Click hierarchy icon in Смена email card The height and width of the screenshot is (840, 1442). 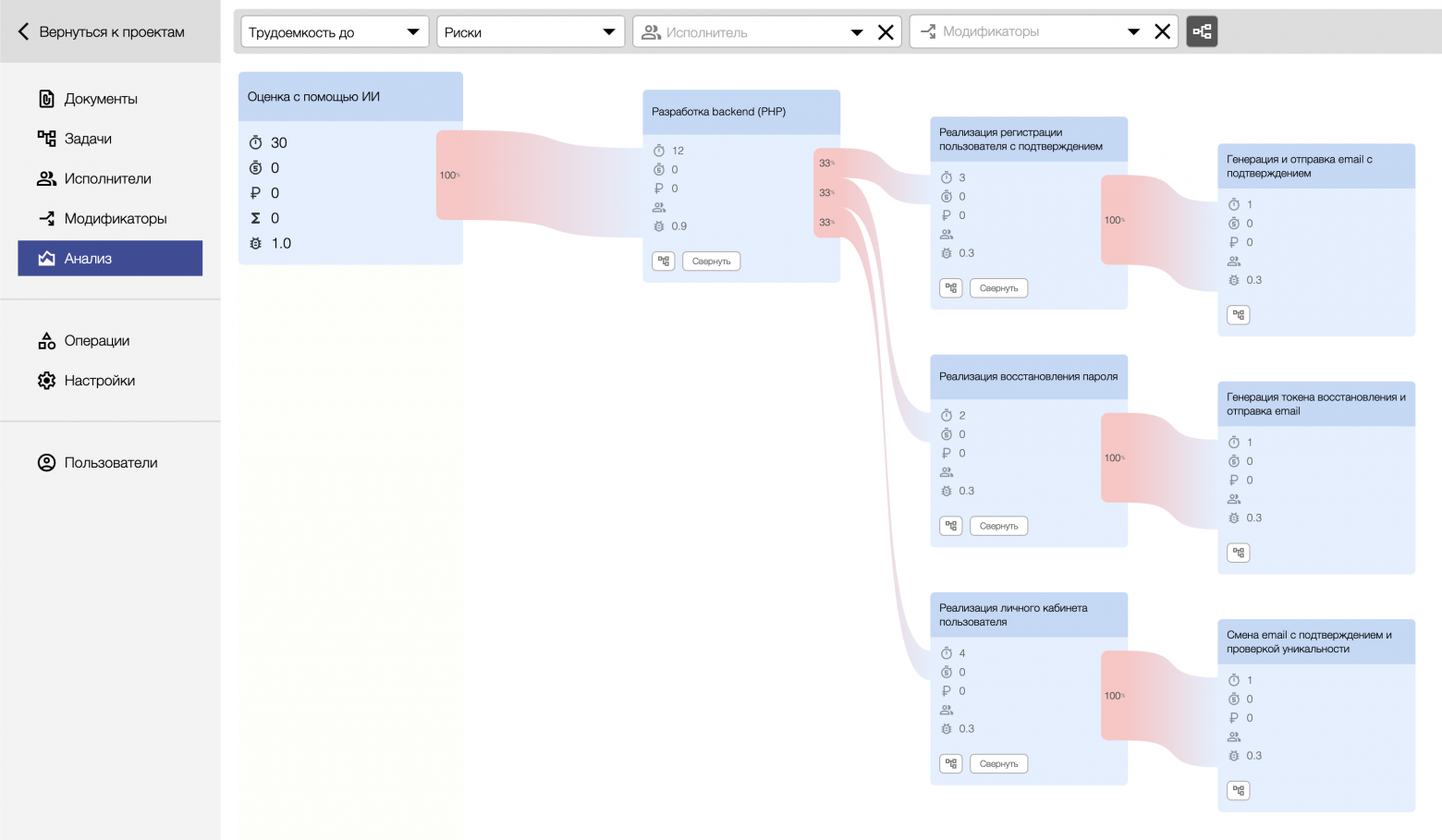(x=1239, y=791)
